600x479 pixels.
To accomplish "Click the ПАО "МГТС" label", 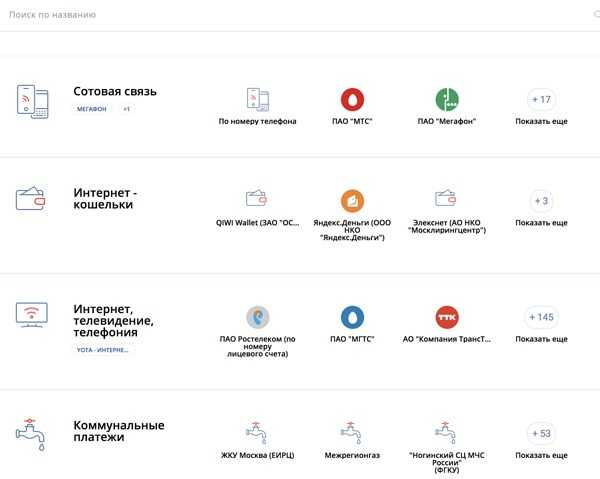I will (x=352, y=339).
